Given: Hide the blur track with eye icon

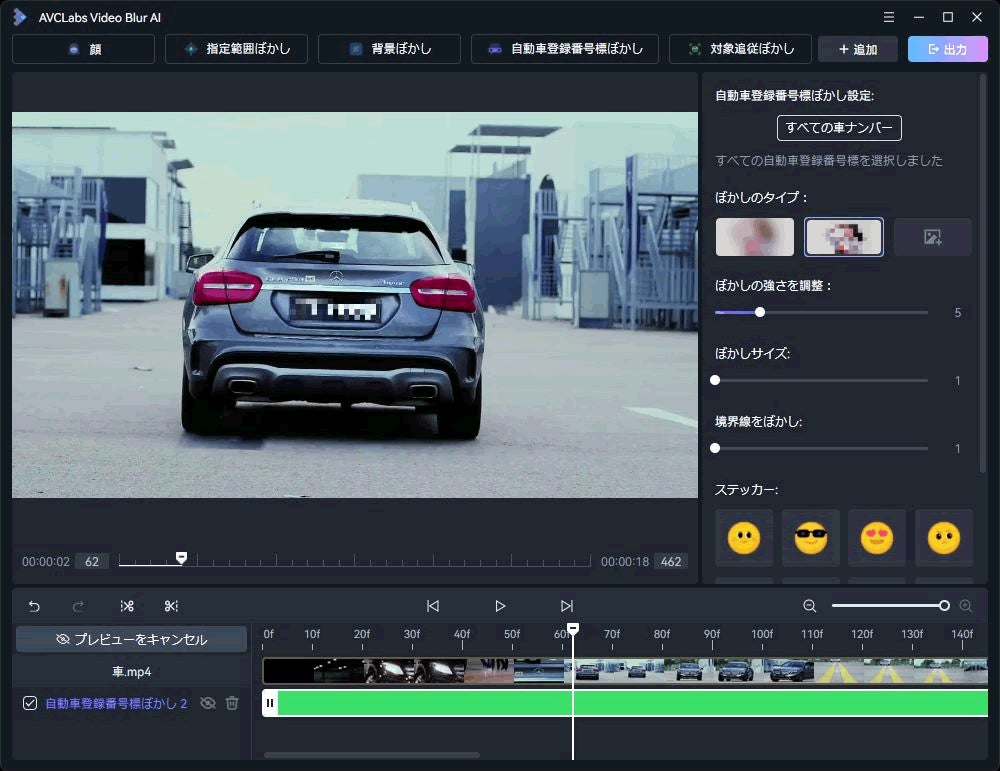Looking at the screenshot, I should [x=208, y=703].
